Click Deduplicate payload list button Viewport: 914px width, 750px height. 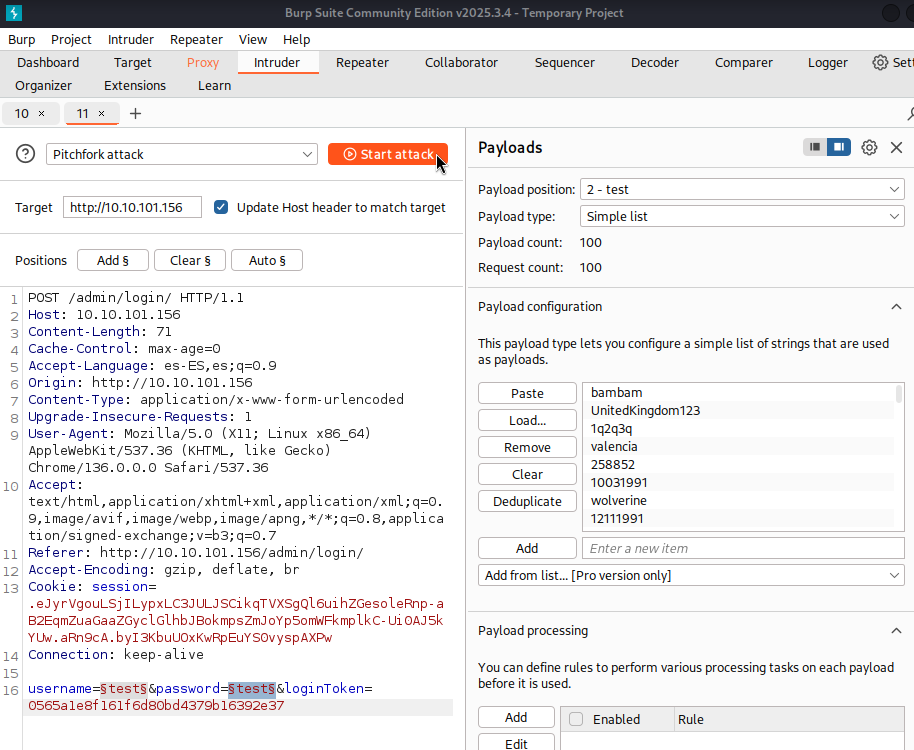coord(528,501)
